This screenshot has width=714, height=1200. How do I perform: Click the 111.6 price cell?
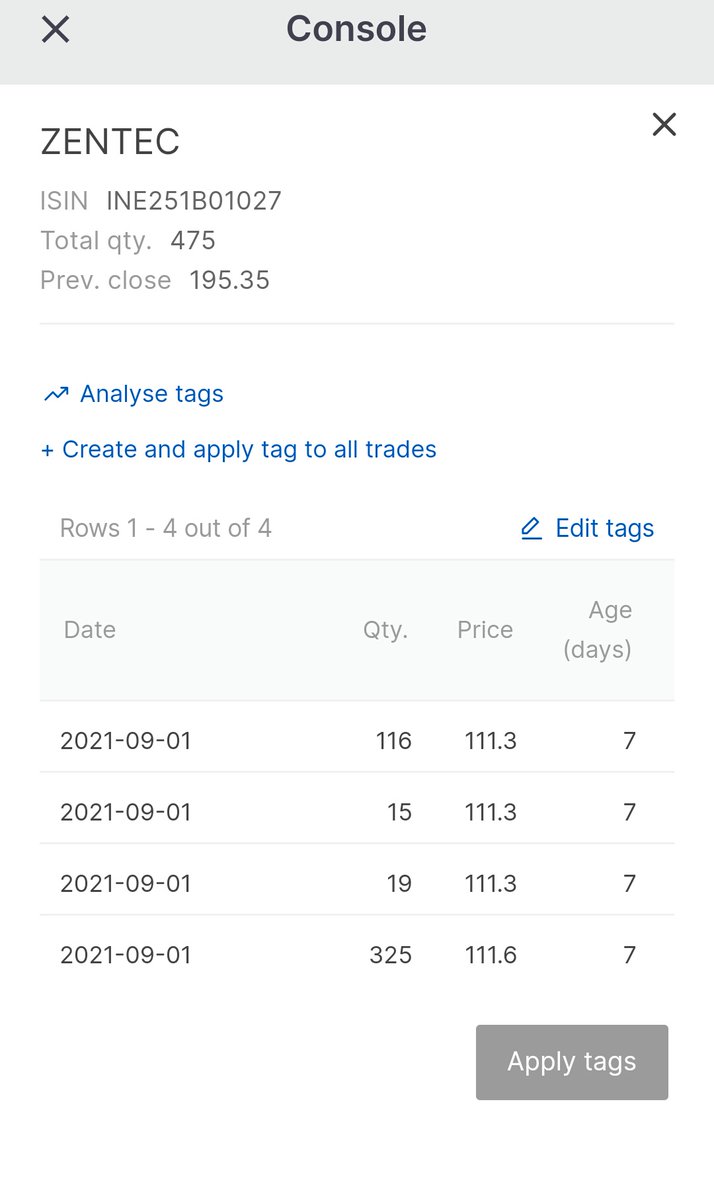coord(491,955)
